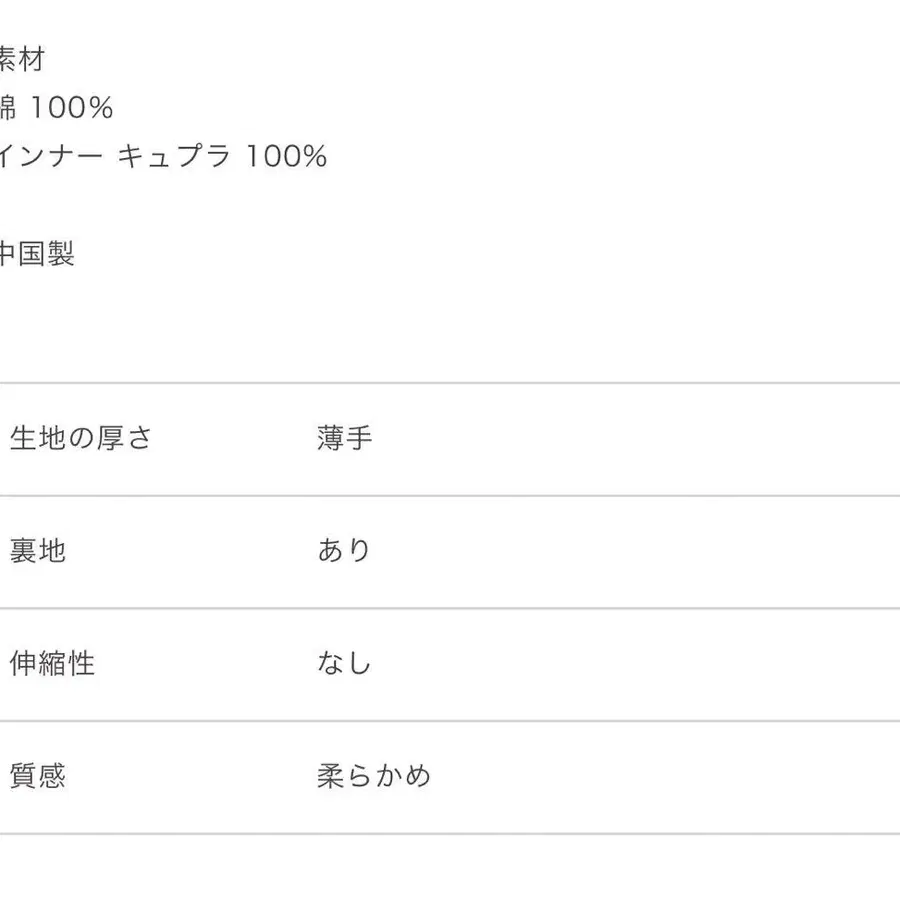Image resolution: width=900 pixels, height=900 pixels.
Task: Click the 伸縮性 row label
Action: tap(52, 664)
